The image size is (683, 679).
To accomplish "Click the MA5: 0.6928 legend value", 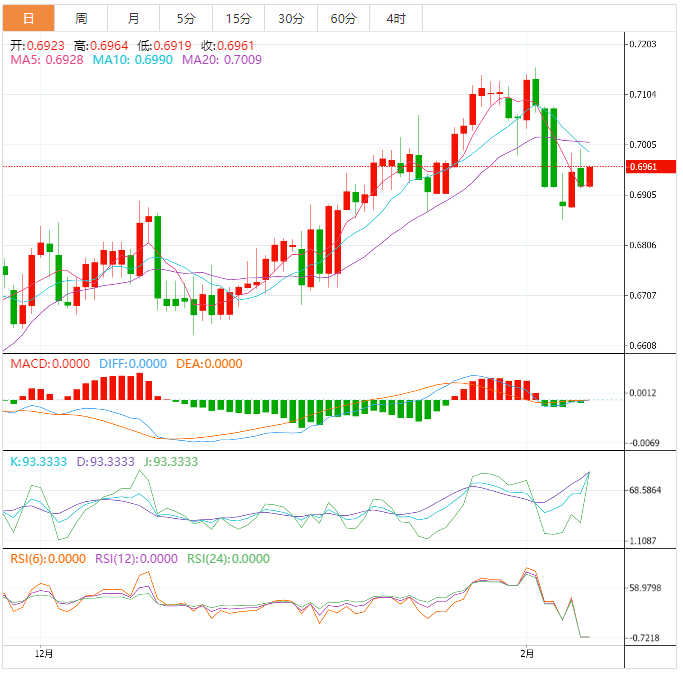I will [47, 60].
